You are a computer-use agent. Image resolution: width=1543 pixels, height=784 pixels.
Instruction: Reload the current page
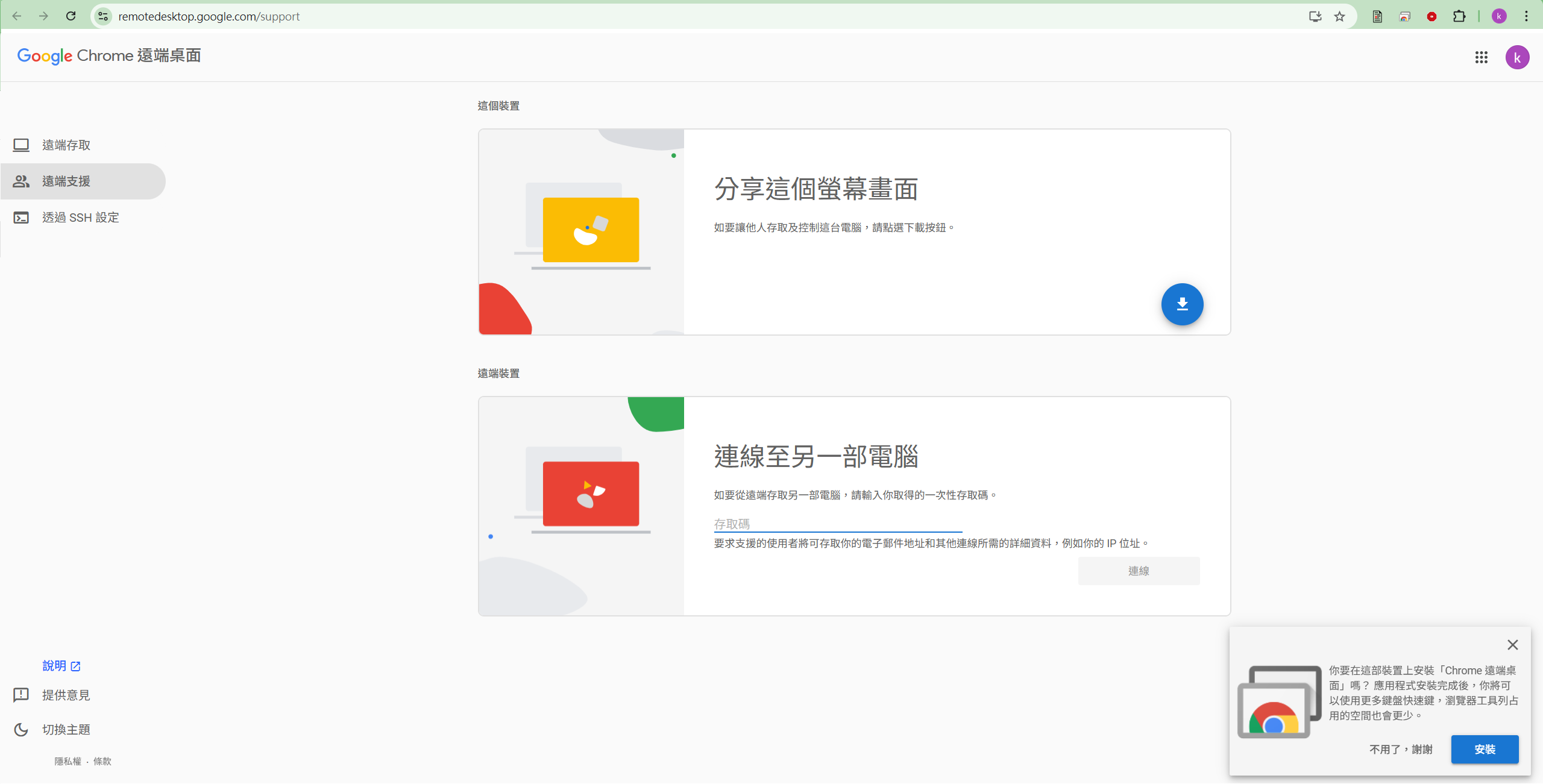(71, 16)
